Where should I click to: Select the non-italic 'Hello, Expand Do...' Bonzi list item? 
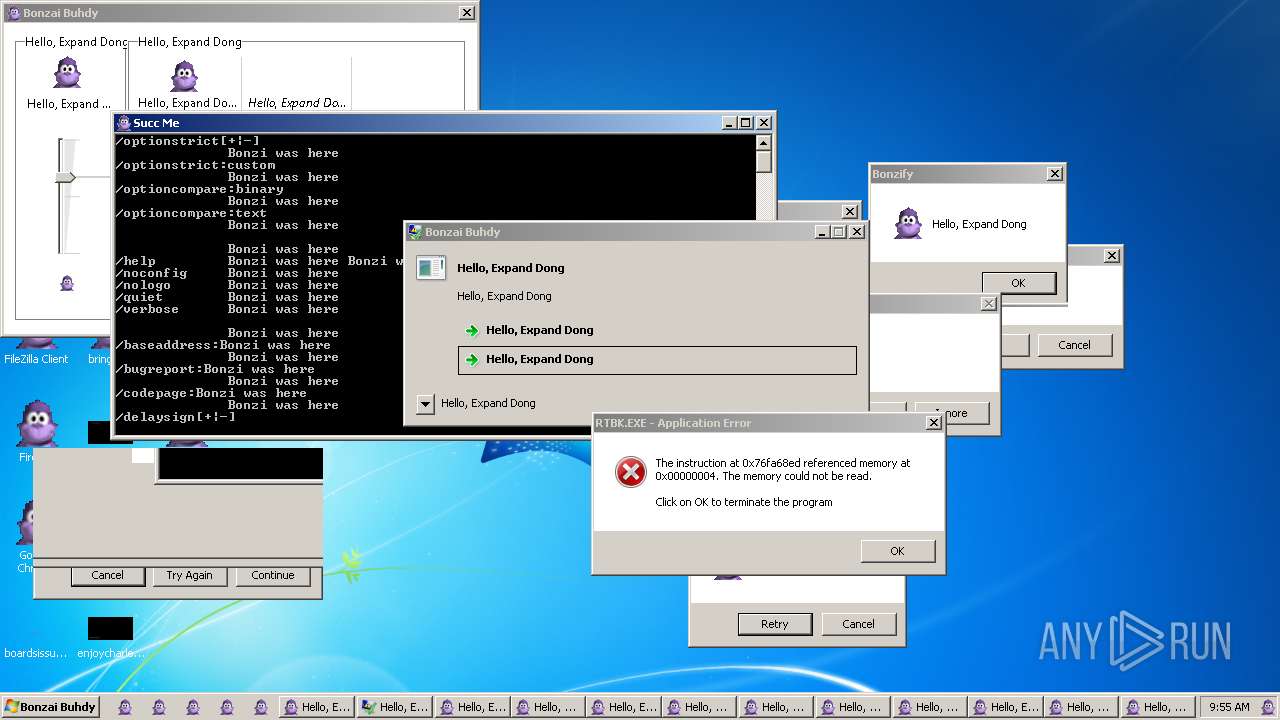point(187,84)
